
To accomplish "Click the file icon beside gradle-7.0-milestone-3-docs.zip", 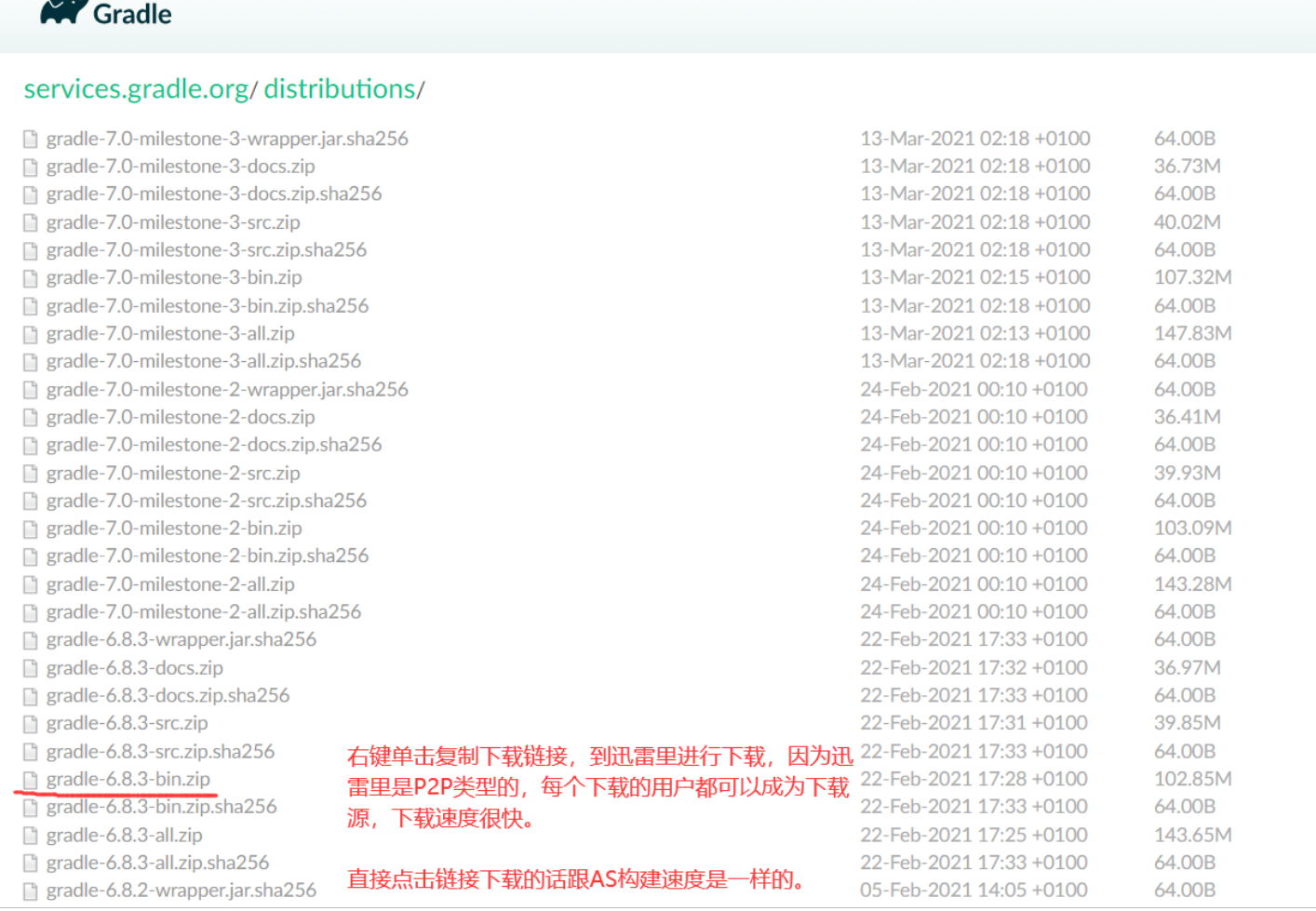I will [30, 166].
